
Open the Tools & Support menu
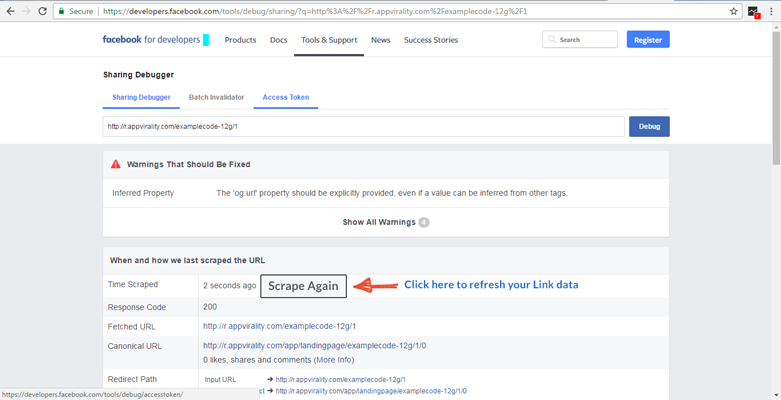[x=329, y=40]
